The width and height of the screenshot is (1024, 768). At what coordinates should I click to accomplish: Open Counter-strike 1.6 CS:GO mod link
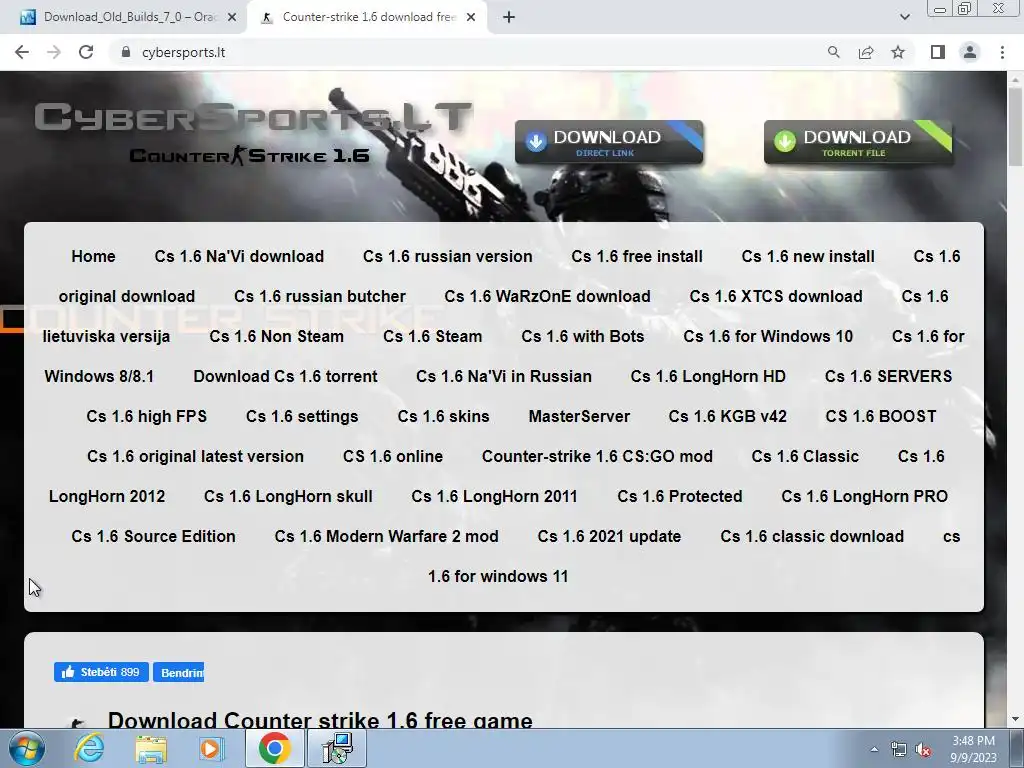[597, 456]
